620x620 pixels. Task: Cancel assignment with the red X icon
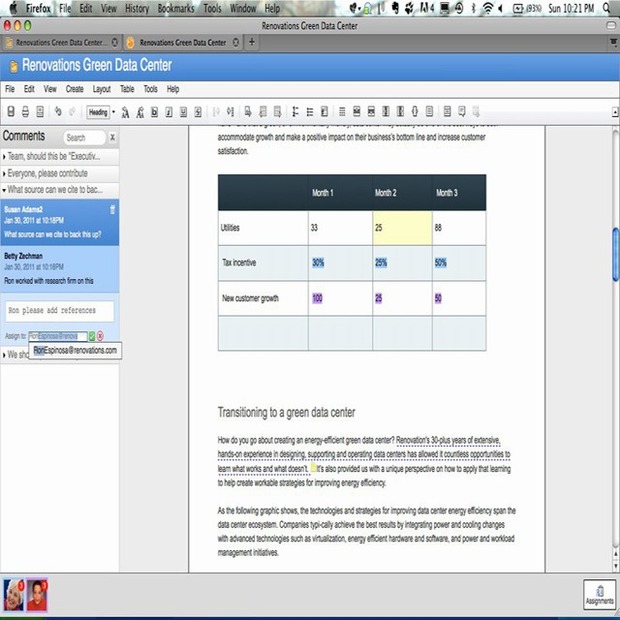[100, 336]
